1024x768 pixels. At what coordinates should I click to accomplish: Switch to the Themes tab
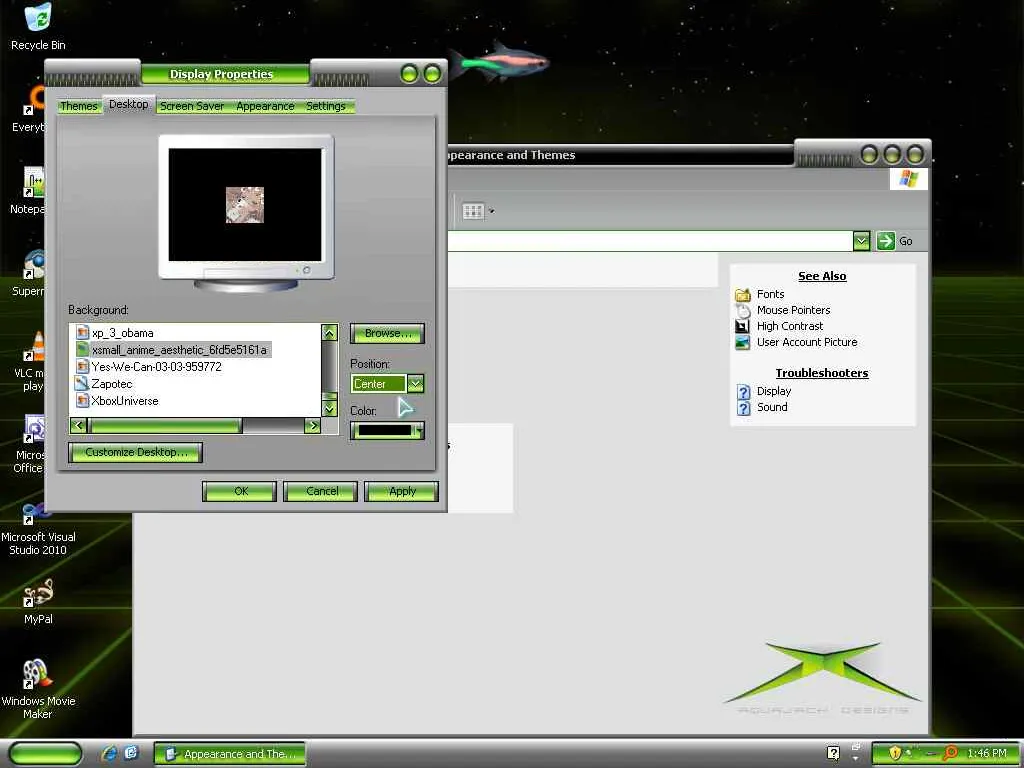pyautogui.click(x=78, y=106)
